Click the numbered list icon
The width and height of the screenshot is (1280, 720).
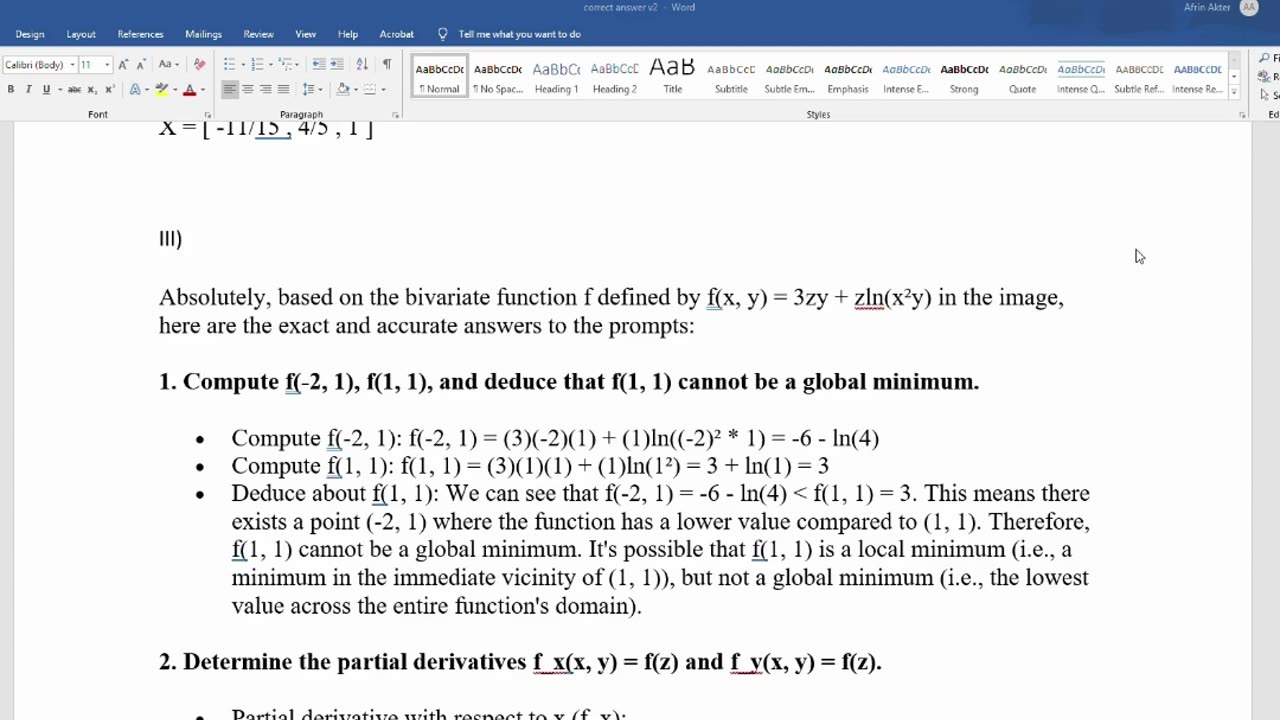(257, 65)
